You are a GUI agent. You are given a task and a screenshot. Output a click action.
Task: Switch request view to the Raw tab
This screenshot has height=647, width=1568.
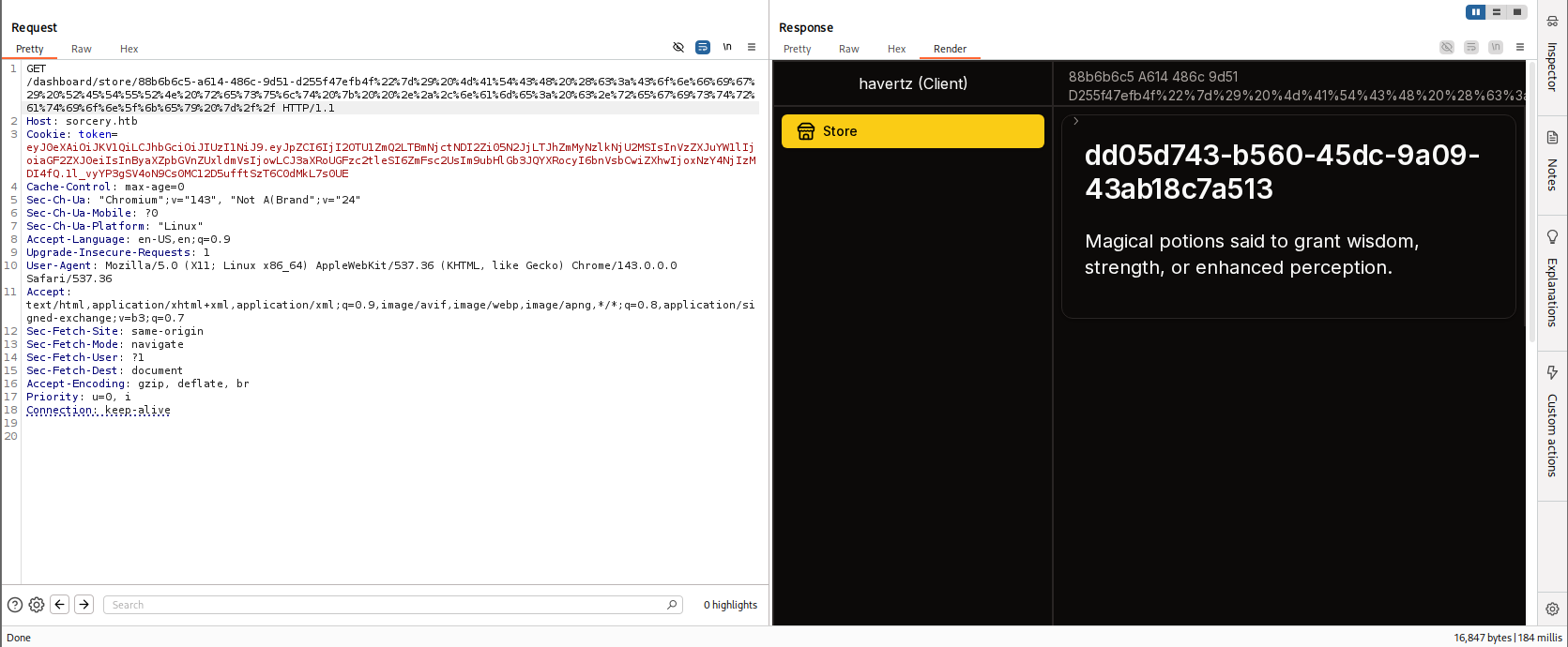(x=82, y=49)
